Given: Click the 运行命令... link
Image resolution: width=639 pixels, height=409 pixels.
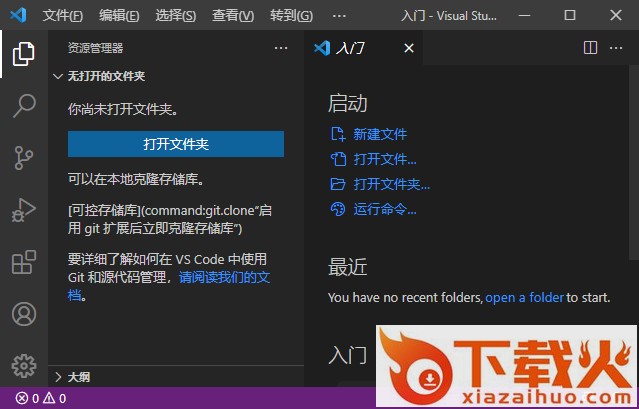Looking at the screenshot, I should 385,210.
